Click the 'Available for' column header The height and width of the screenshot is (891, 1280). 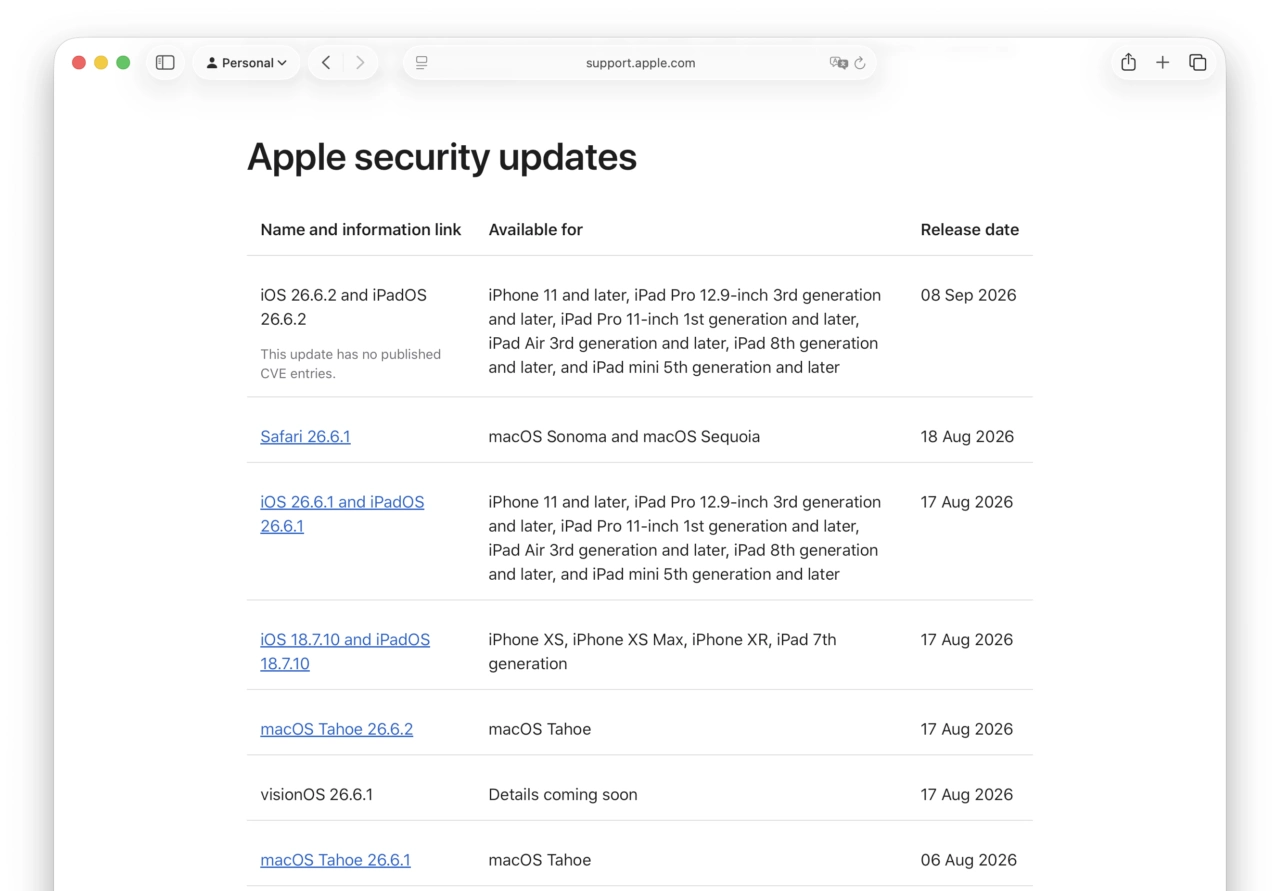point(535,229)
